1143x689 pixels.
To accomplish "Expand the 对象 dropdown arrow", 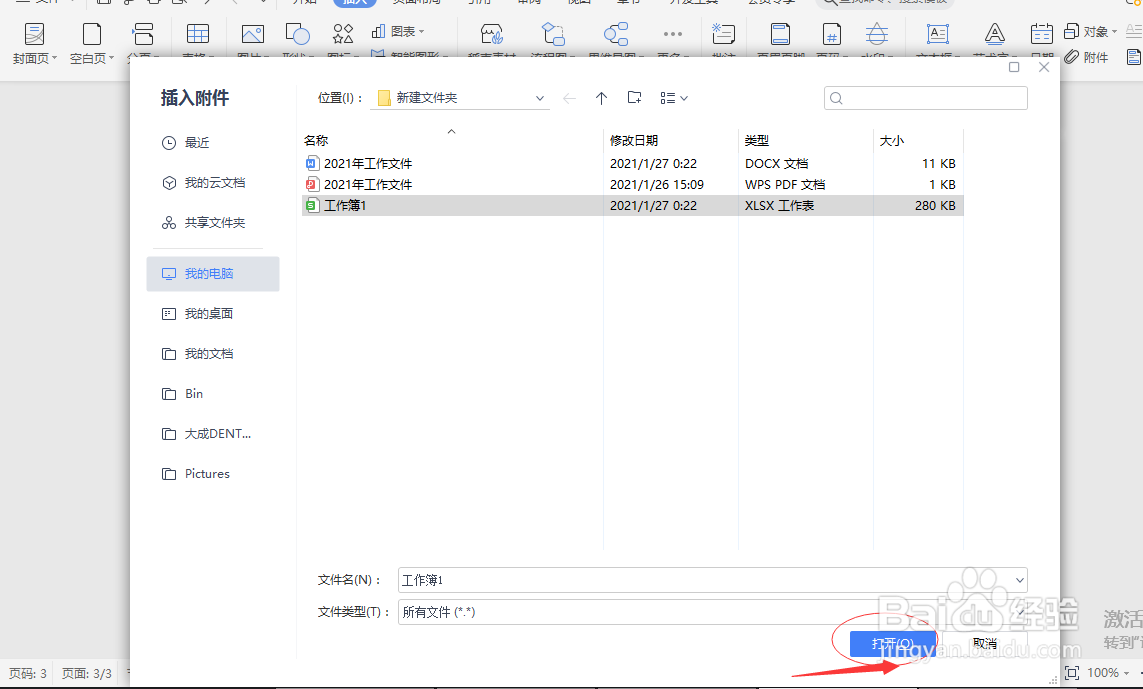I will click(1113, 30).
